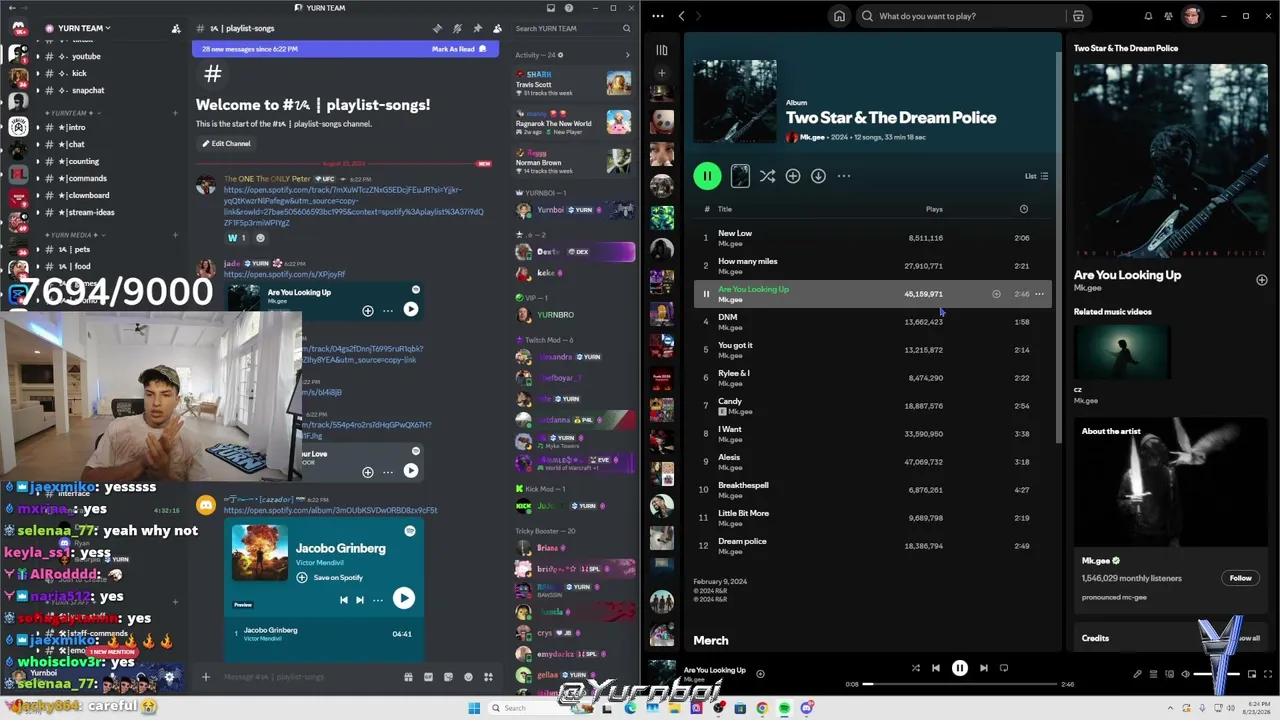The width and height of the screenshot is (1280, 720).
Task: Open the Spotify play queue
Action: coord(1153,674)
